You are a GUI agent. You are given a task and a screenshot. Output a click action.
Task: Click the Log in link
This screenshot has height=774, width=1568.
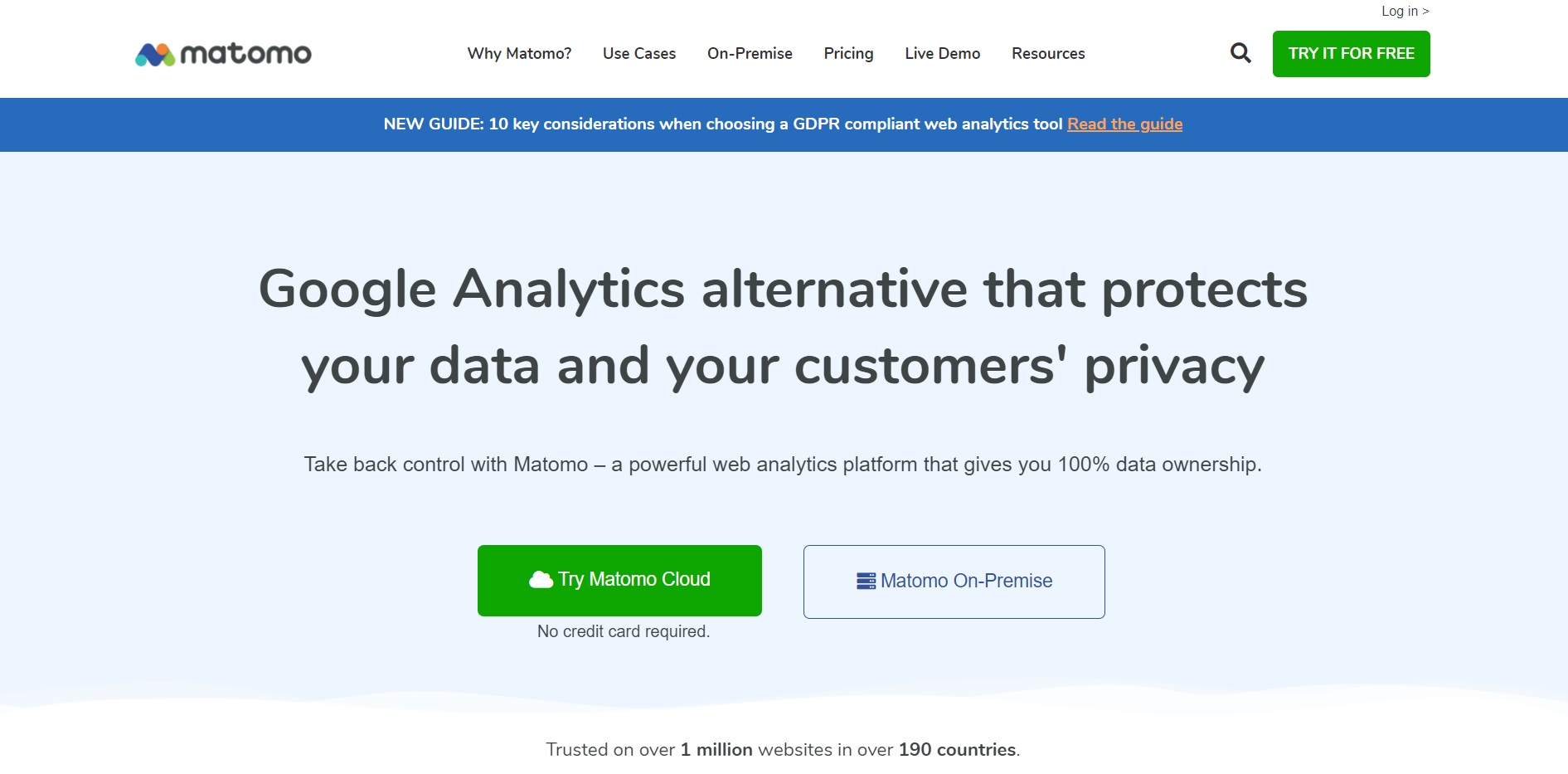pos(1404,11)
